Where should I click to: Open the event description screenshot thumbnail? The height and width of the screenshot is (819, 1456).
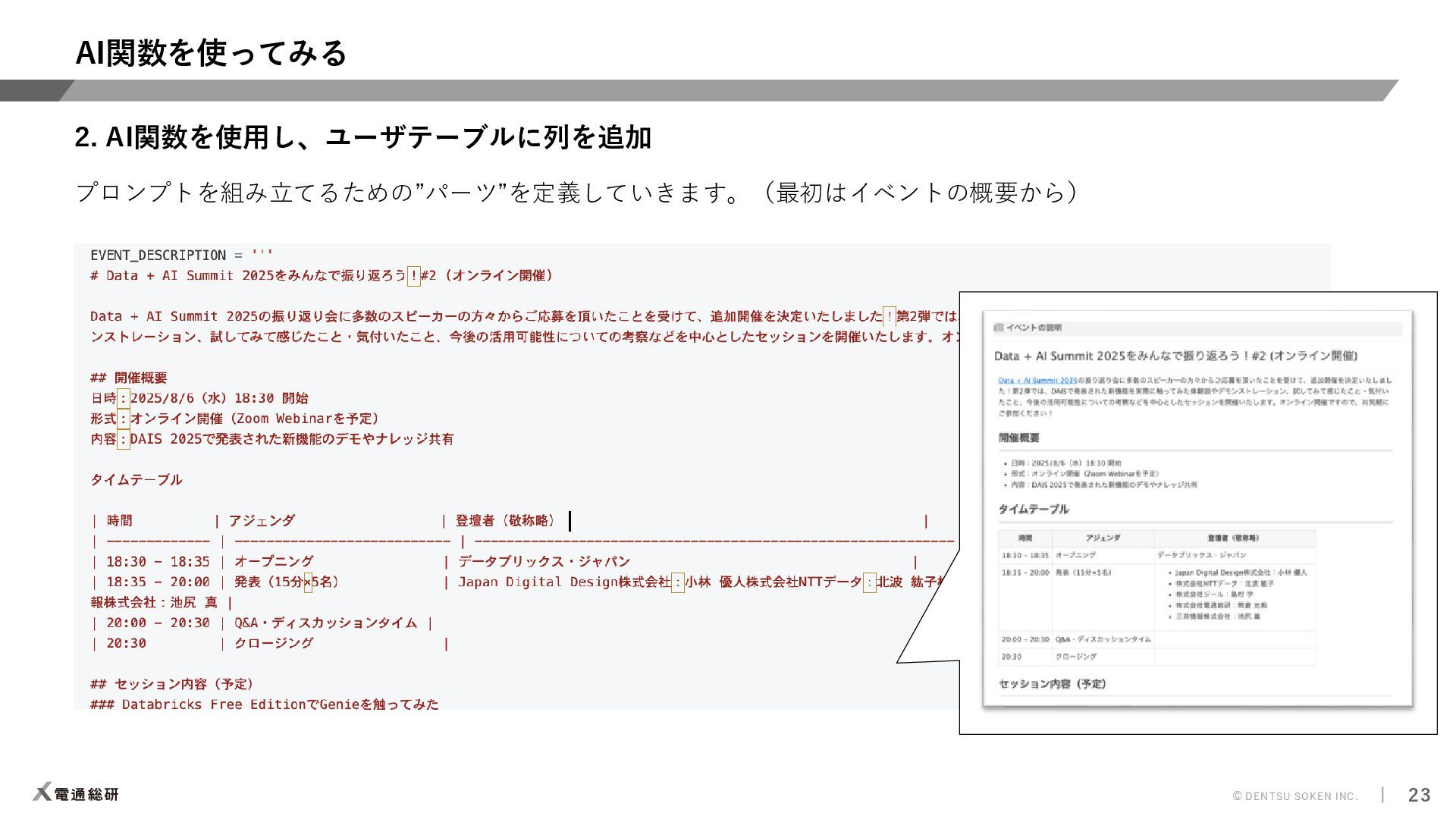[1197, 509]
